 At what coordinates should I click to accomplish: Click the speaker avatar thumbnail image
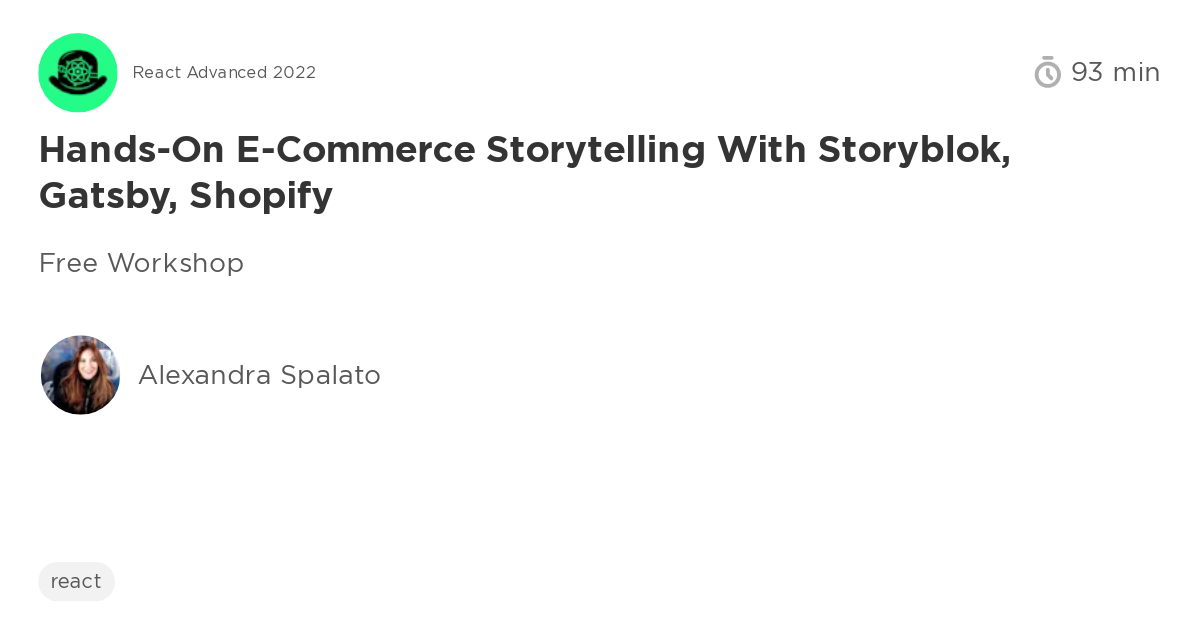(80, 375)
